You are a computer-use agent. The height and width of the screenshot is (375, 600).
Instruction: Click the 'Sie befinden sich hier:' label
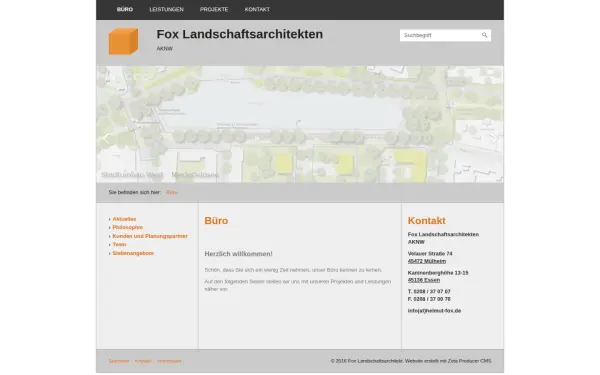135,192
